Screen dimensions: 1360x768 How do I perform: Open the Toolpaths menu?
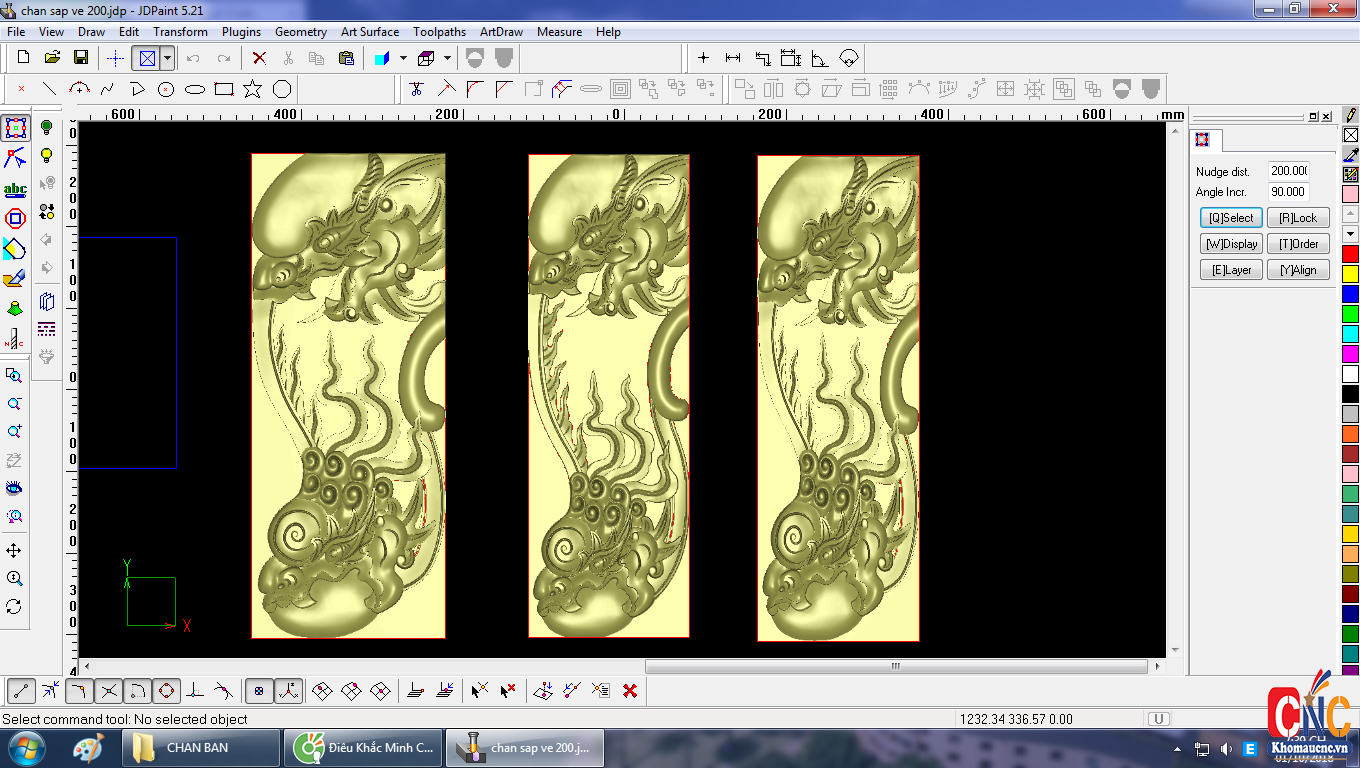[x=439, y=32]
